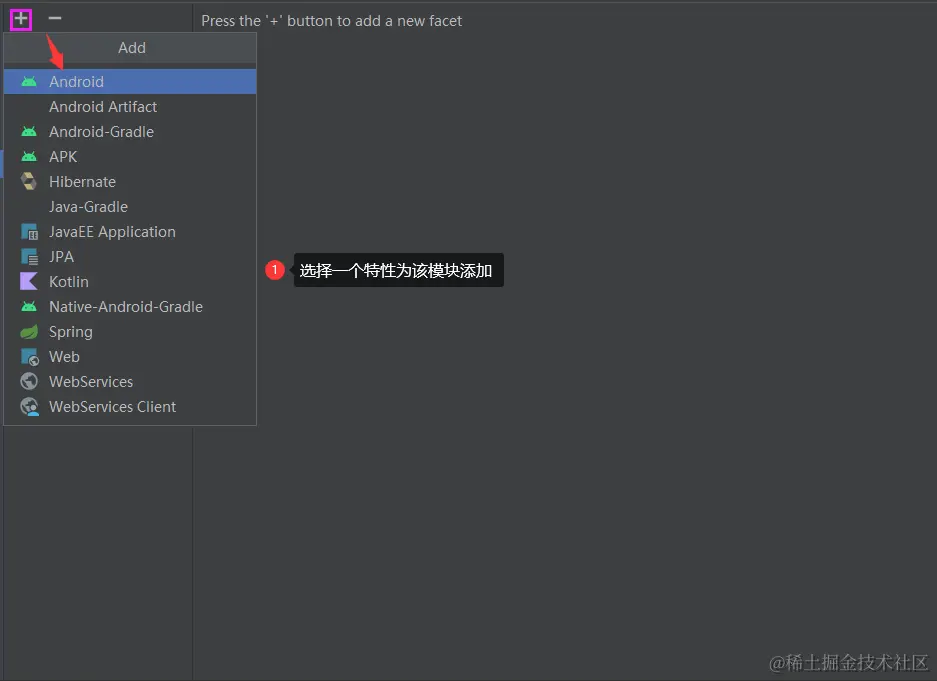Click the Spring leaf icon
The width and height of the screenshot is (937, 681).
29,332
